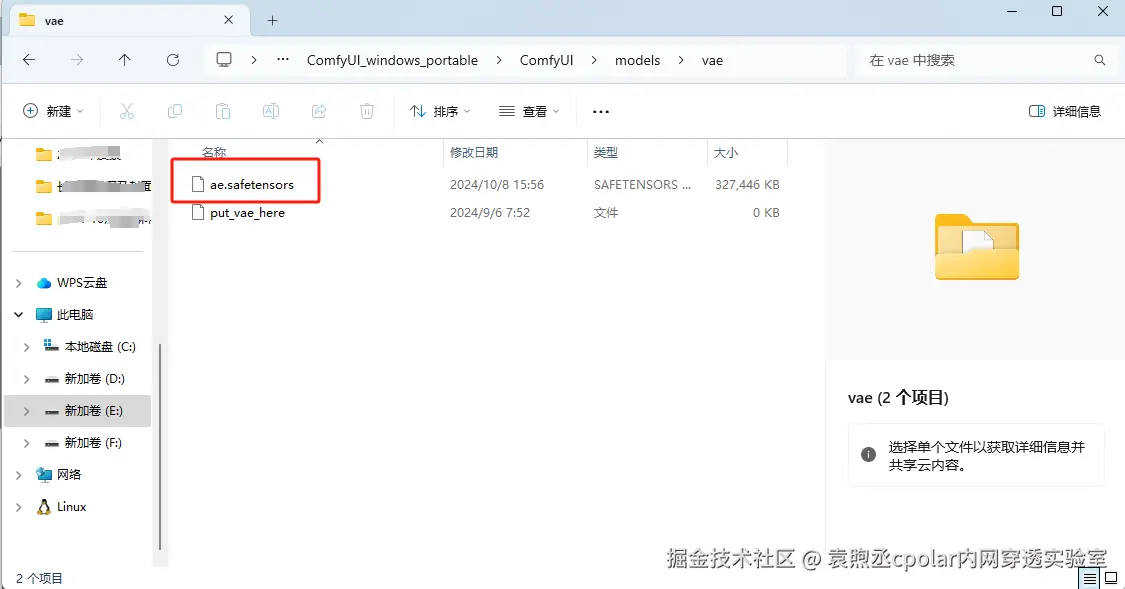Select Linux in navigation pane
Image resolution: width=1125 pixels, height=589 pixels.
[x=71, y=506]
